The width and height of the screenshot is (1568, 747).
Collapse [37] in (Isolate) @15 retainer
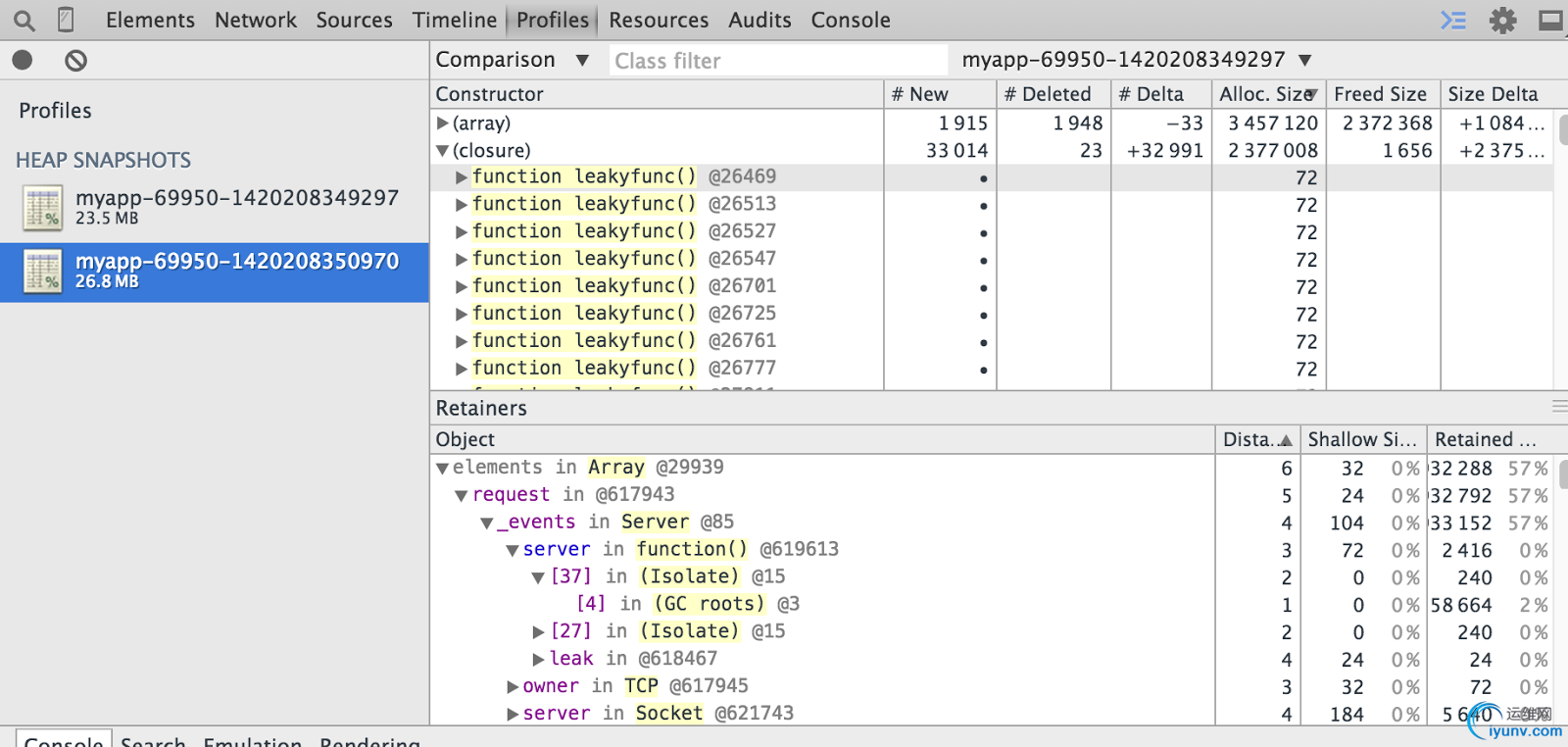point(538,578)
